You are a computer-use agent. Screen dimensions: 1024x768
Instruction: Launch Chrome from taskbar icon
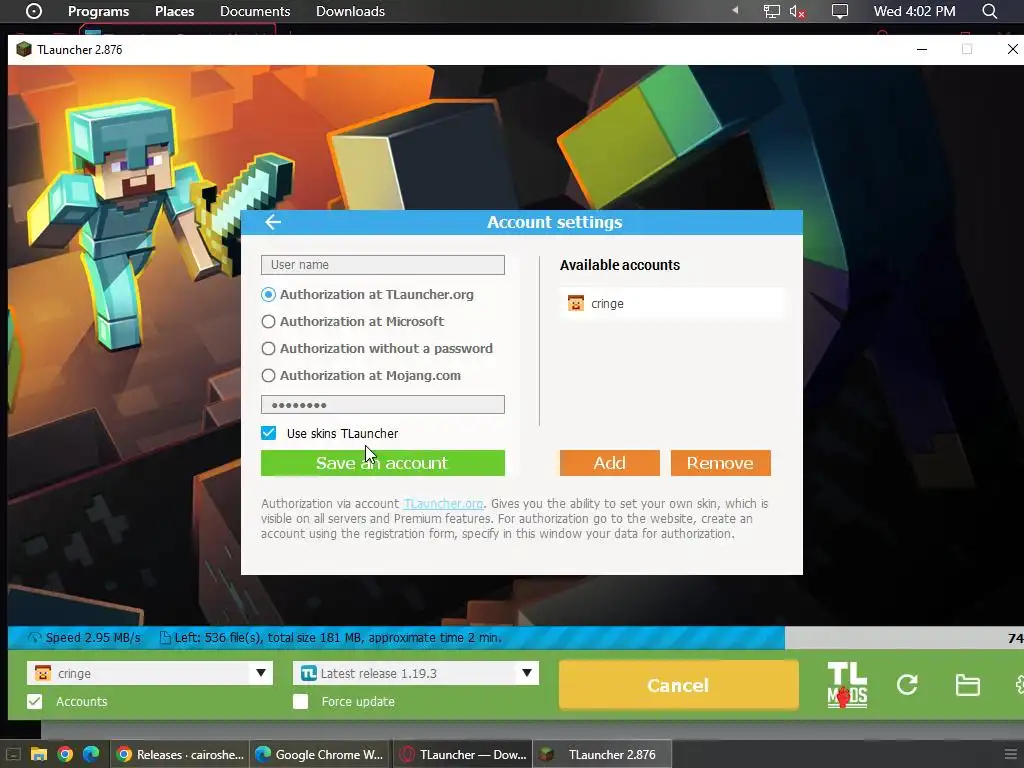coord(65,754)
